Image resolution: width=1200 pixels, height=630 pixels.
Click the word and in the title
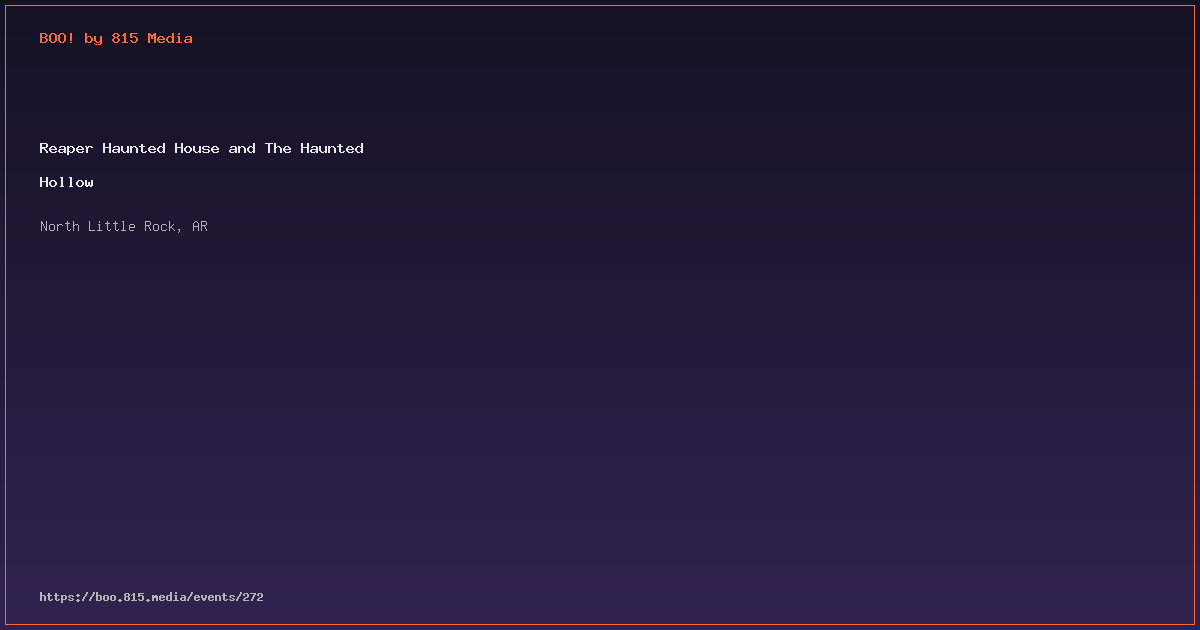[242, 148]
